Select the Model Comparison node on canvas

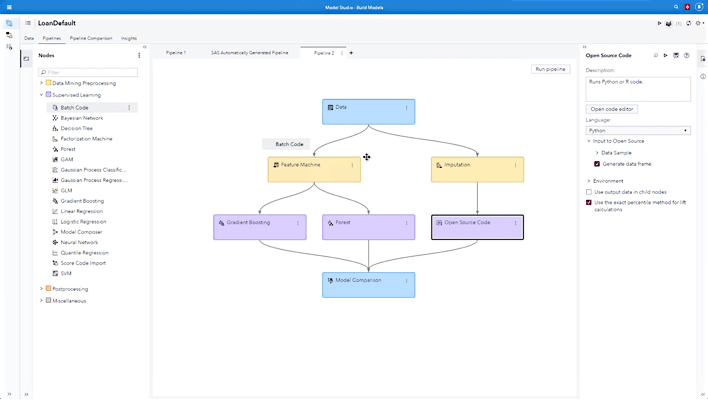click(368, 285)
